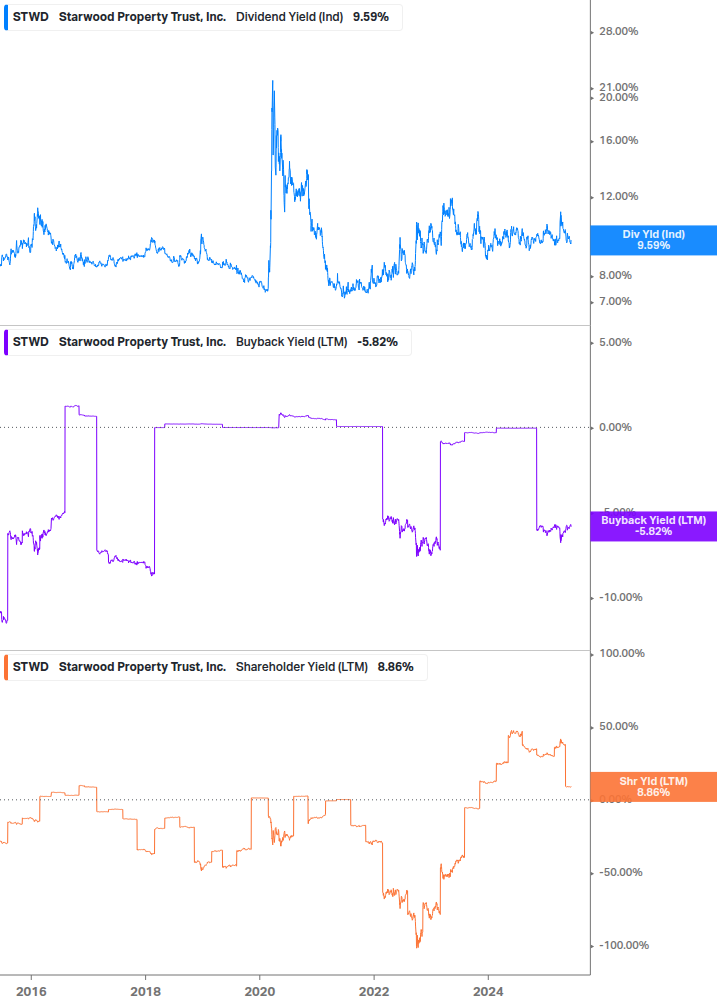Click the 2022 label on the time axis
Image resolution: width=717 pixels, height=1005 pixels.
[374, 992]
